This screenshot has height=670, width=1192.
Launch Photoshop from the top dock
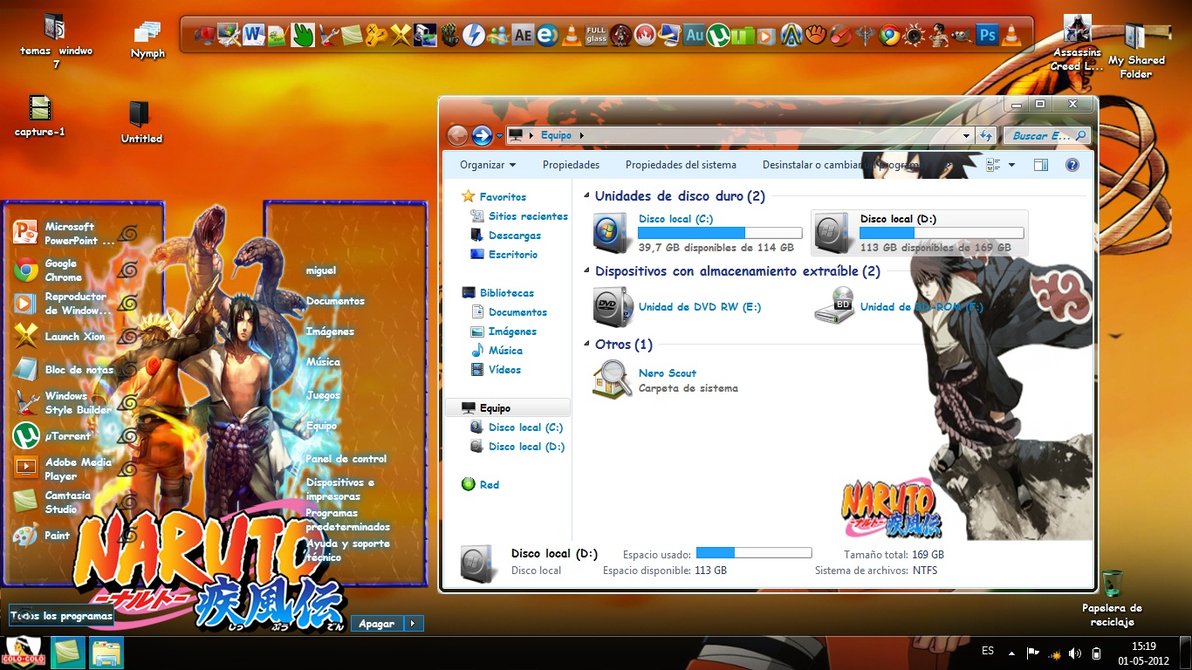987,36
